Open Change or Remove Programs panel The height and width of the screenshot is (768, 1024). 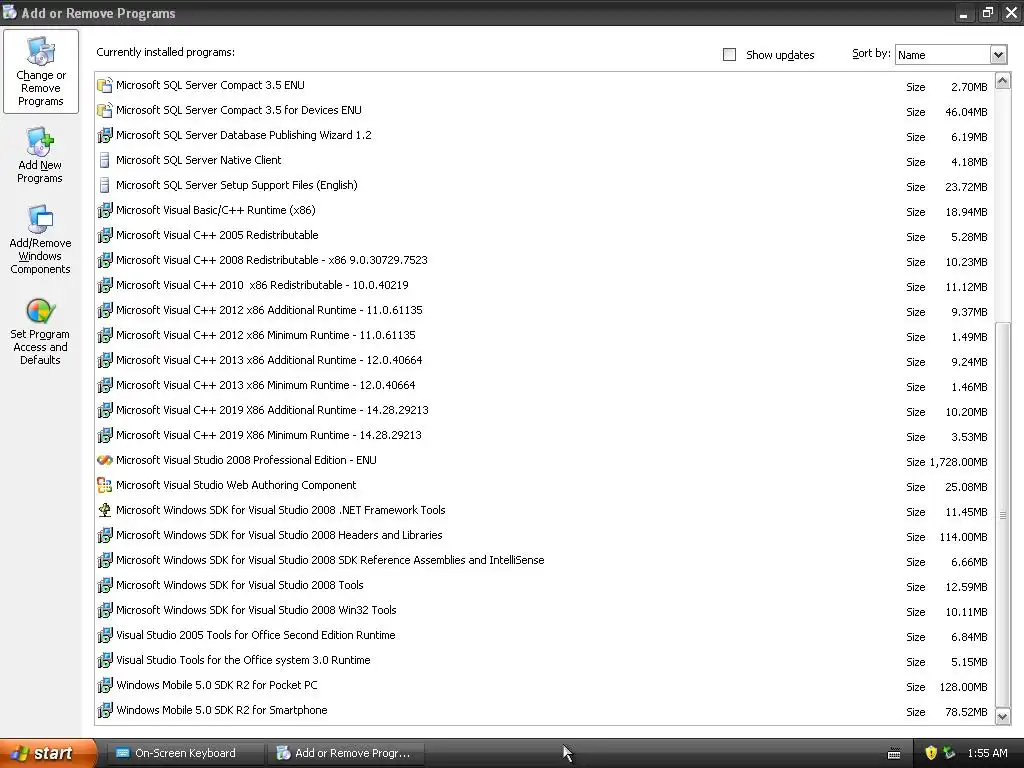click(x=40, y=71)
